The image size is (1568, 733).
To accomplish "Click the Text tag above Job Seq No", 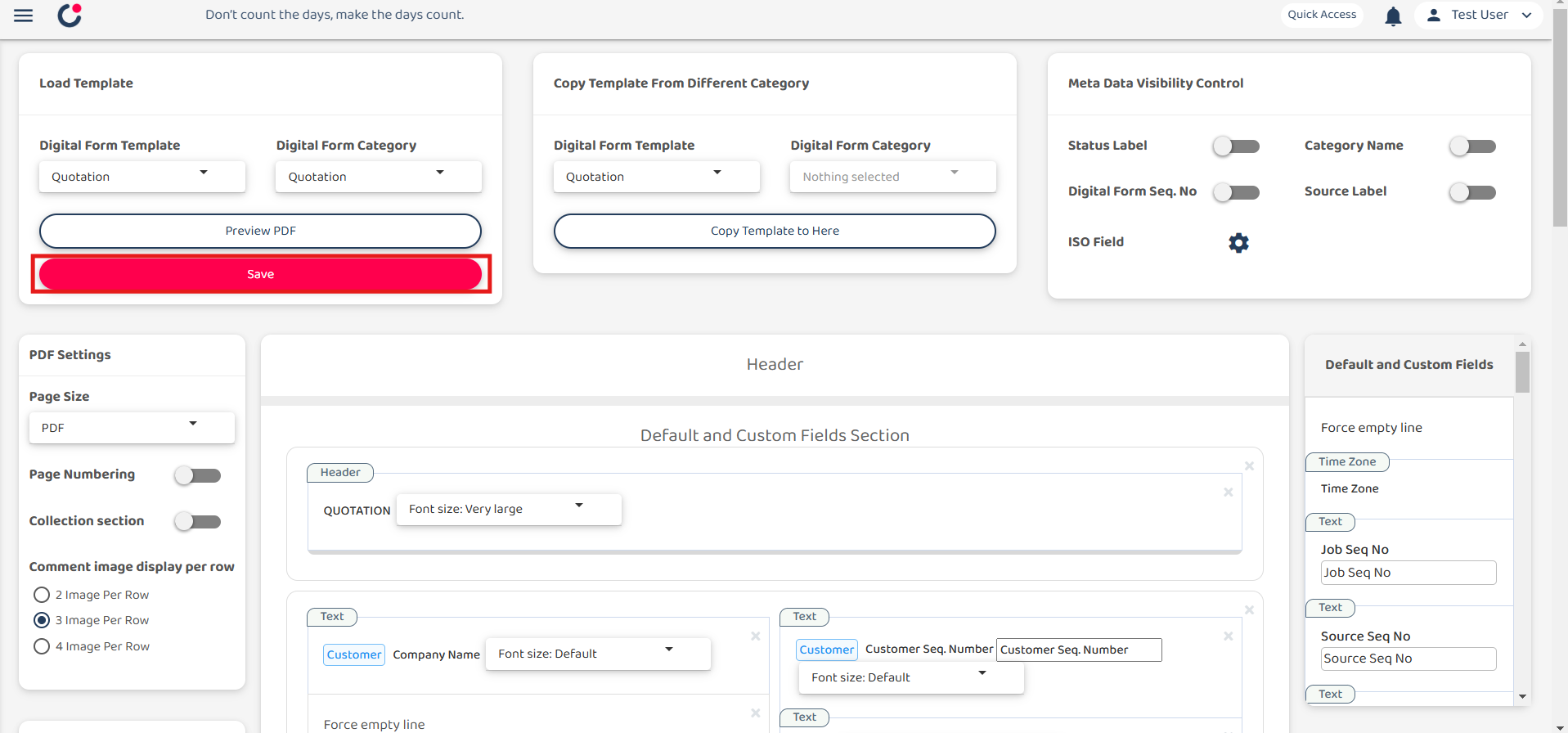I will pyautogui.click(x=1331, y=522).
